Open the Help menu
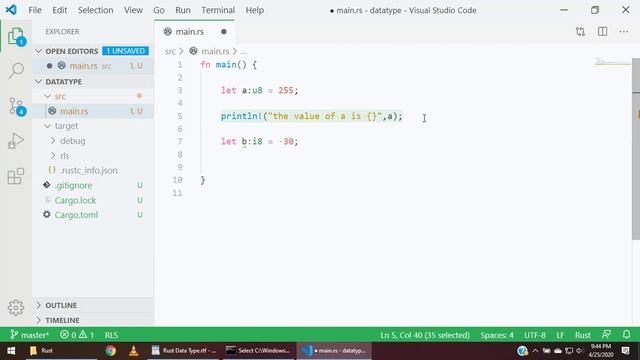This screenshot has width=640, height=360. point(255,10)
